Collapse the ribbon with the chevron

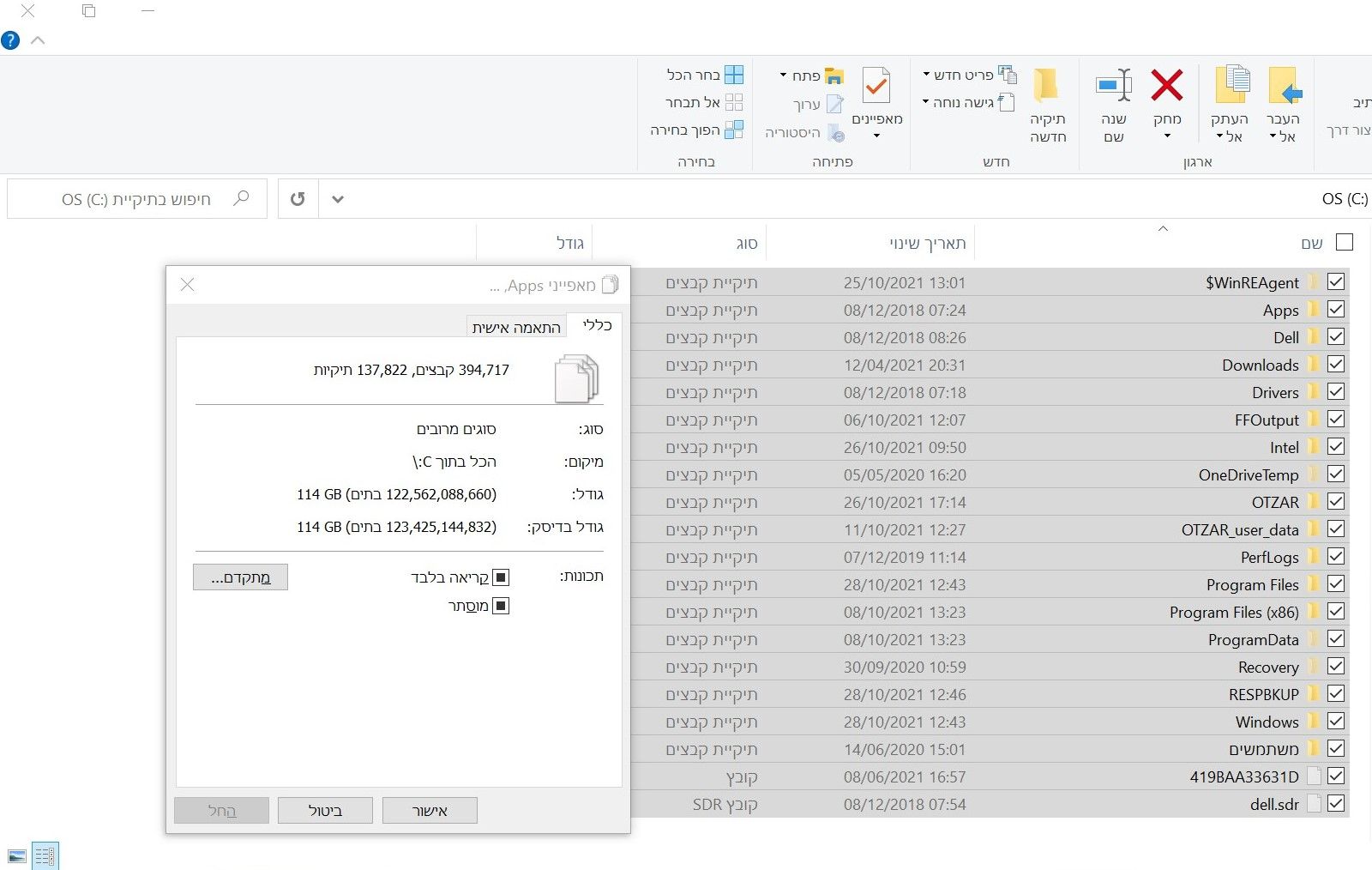[38, 40]
